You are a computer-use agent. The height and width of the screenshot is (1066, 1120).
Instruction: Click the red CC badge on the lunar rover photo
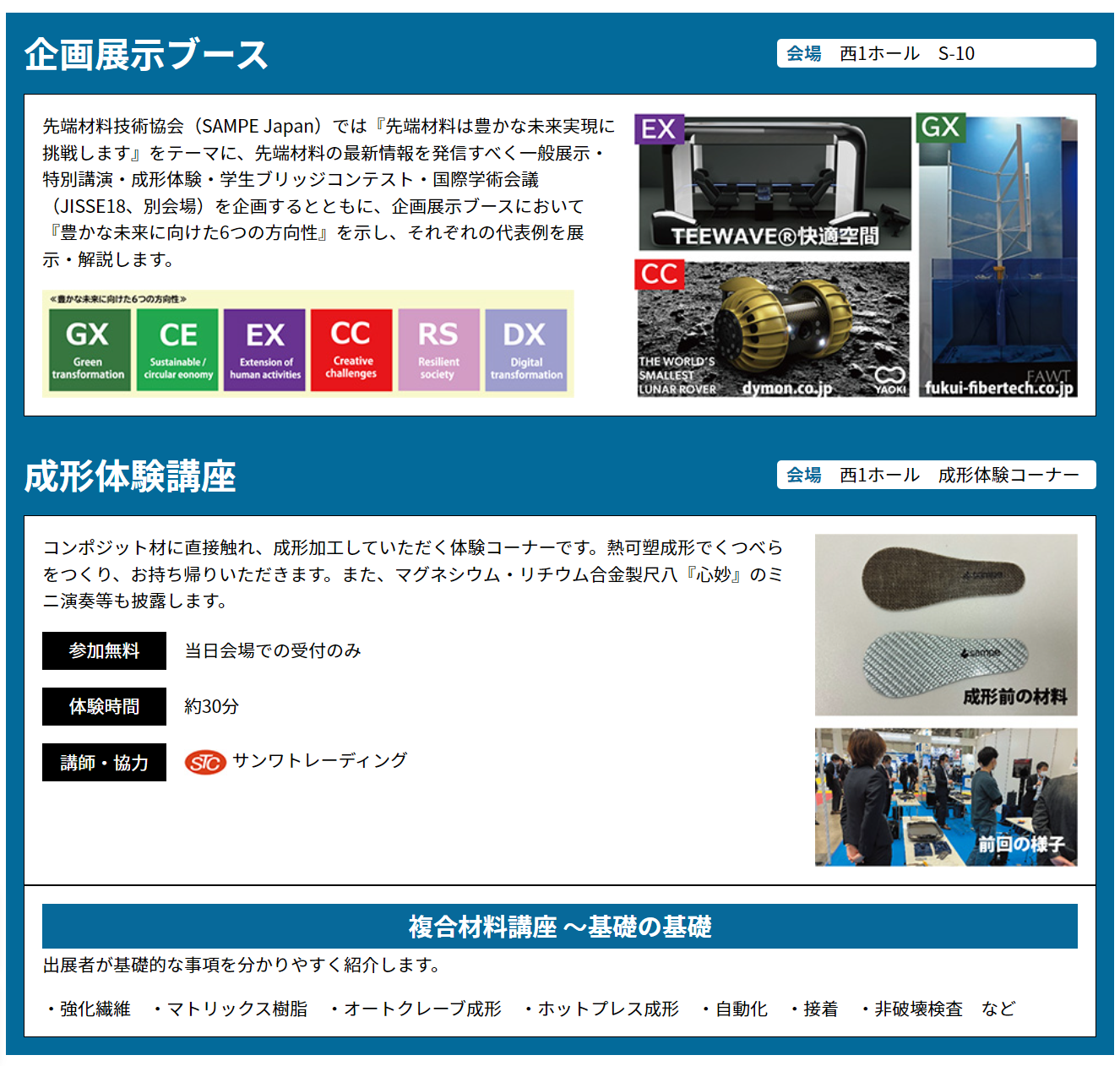point(659,275)
